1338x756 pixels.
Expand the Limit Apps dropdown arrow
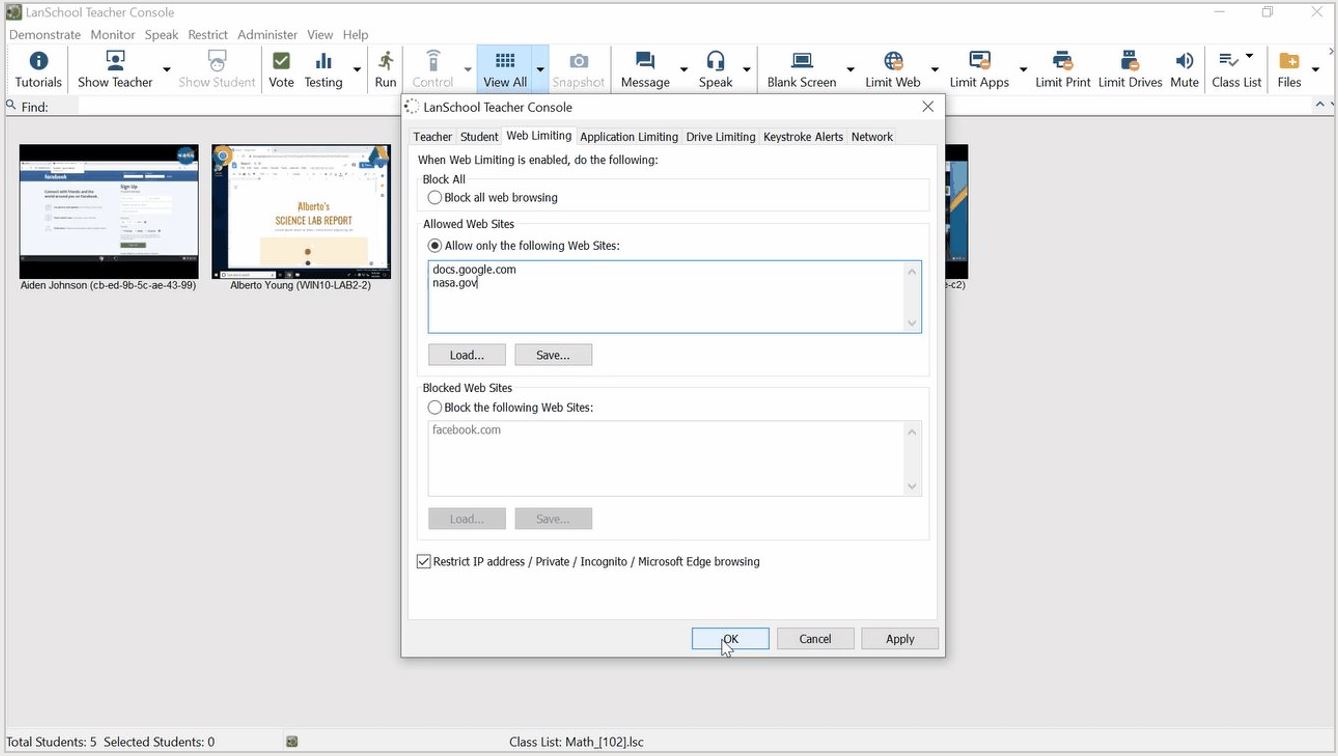[x=1023, y=70]
